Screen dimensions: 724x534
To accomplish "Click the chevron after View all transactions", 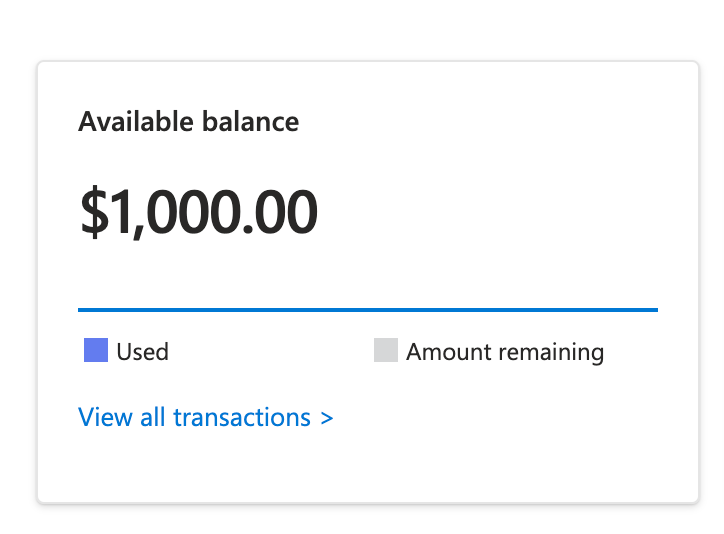I will coord(327,418).
